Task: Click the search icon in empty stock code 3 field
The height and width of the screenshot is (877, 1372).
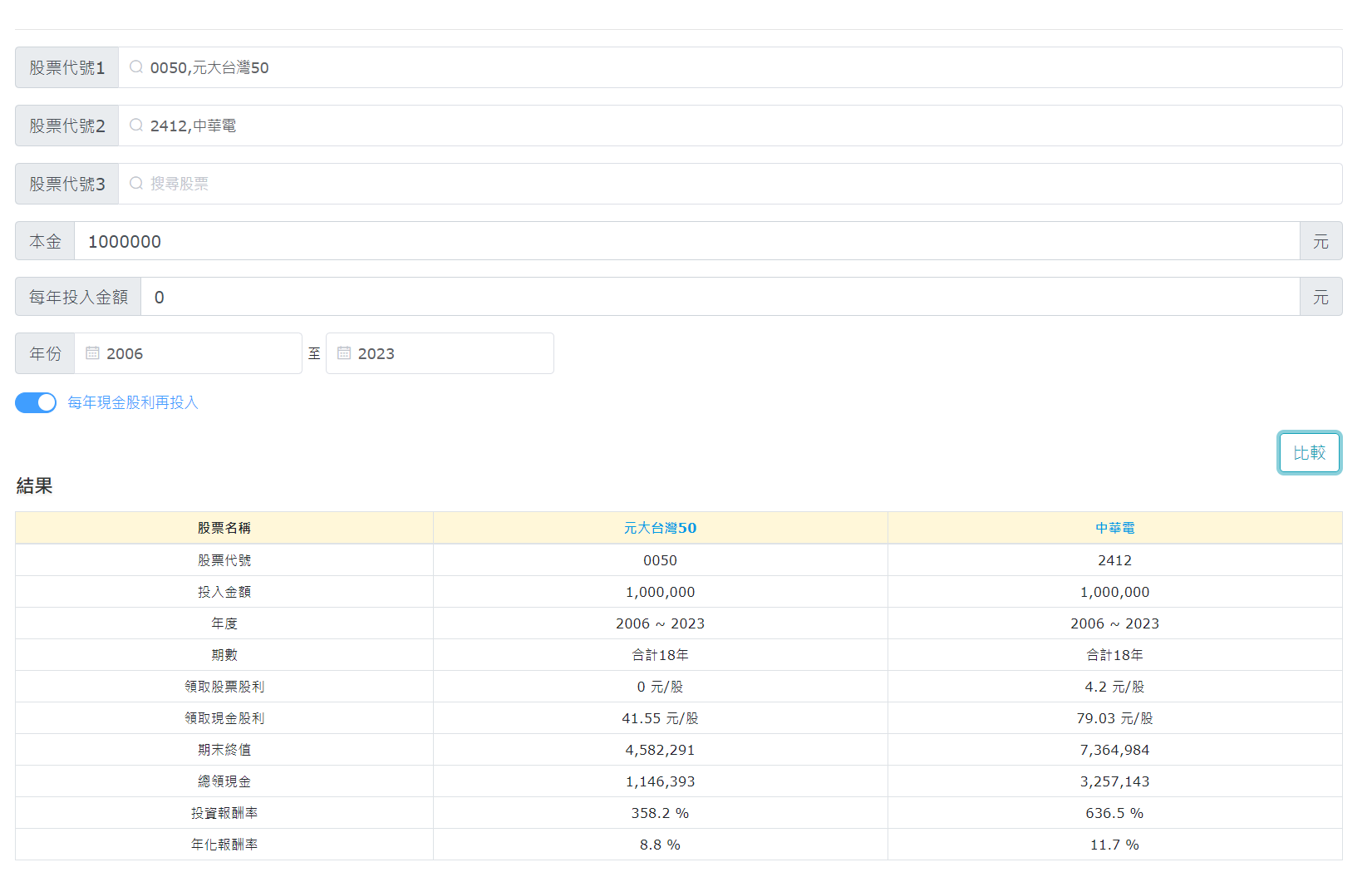Action: pyautogui.click(x=136, y=184)
